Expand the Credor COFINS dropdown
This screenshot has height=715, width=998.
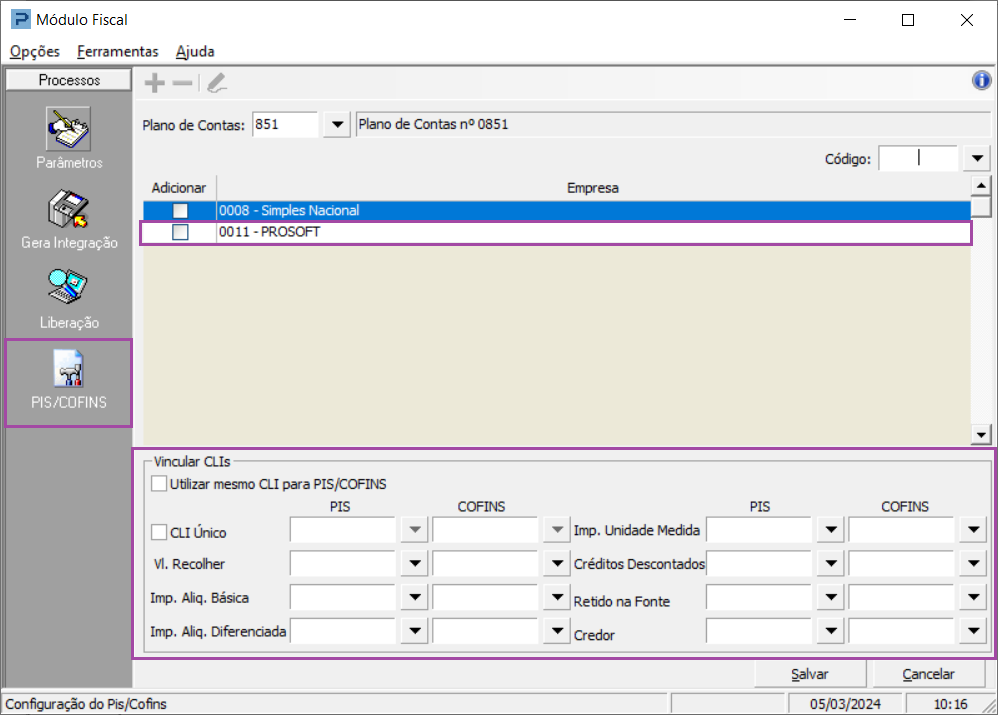pos(974,631)
